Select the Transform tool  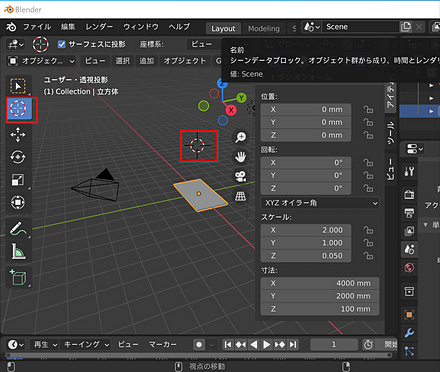pyautogui.click(x=18, y=202)
